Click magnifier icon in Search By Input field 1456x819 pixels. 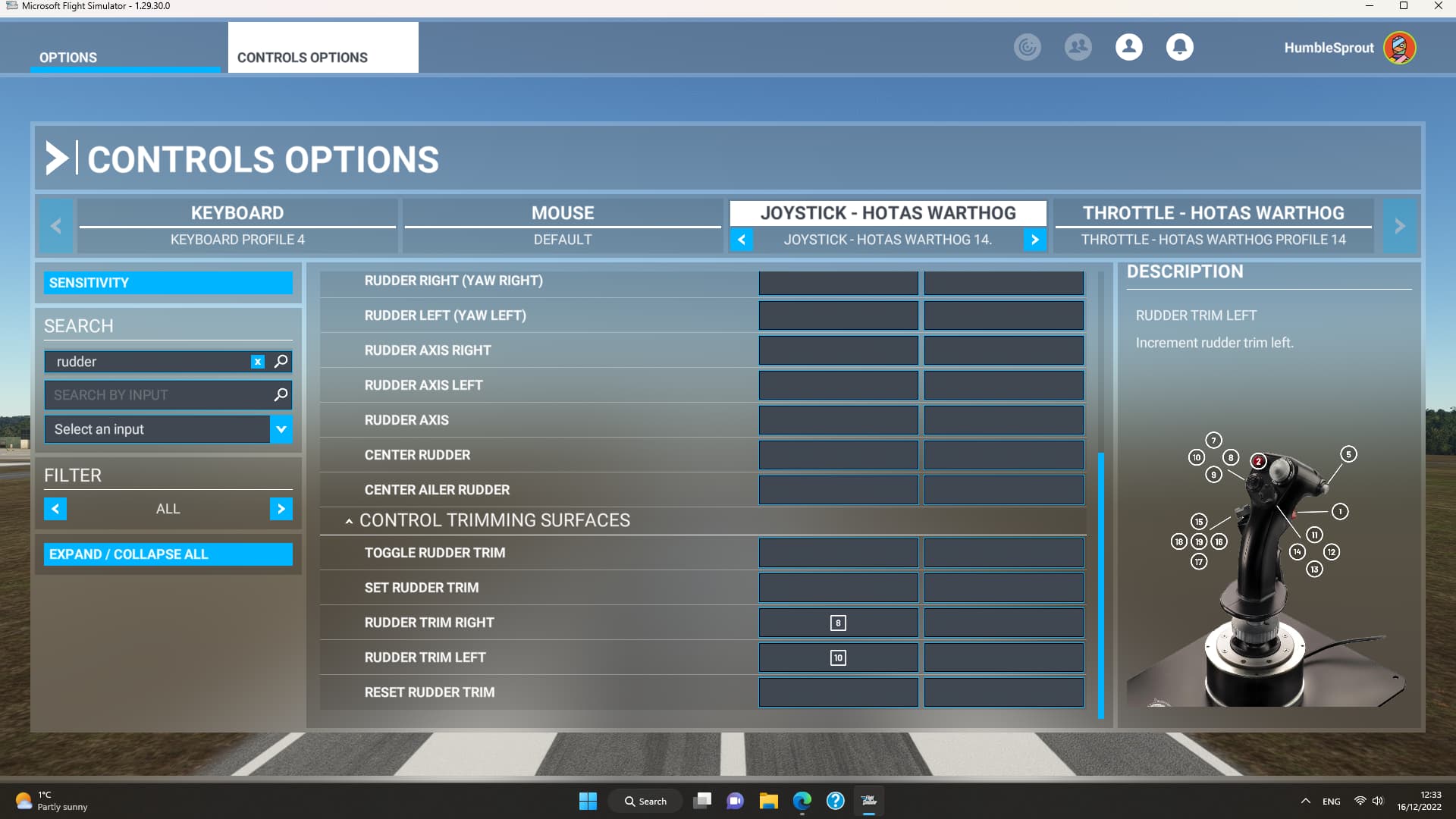[x=281, y=394]
